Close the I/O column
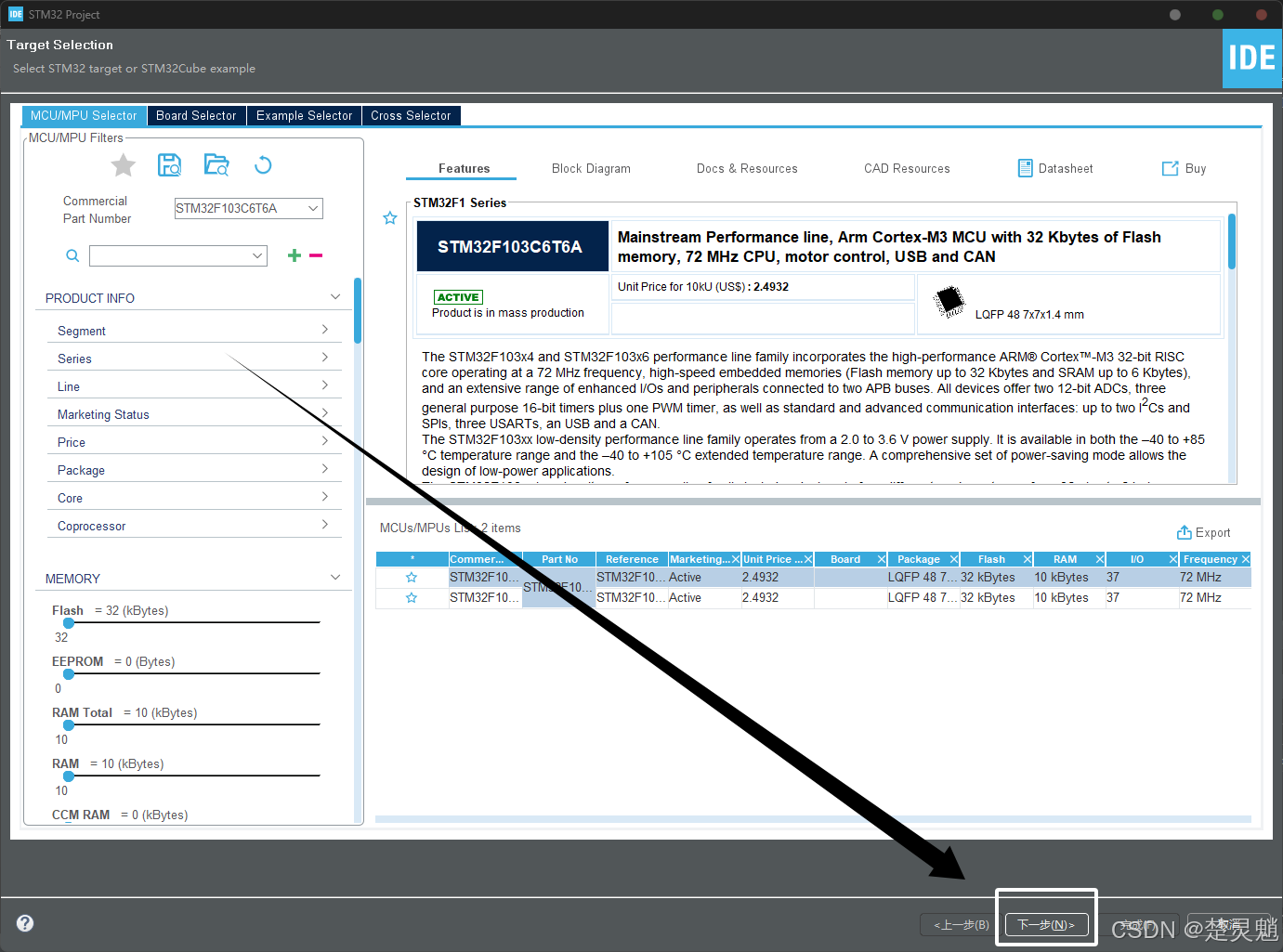Screen dimensions: 1283x952 pos(1173,559)
